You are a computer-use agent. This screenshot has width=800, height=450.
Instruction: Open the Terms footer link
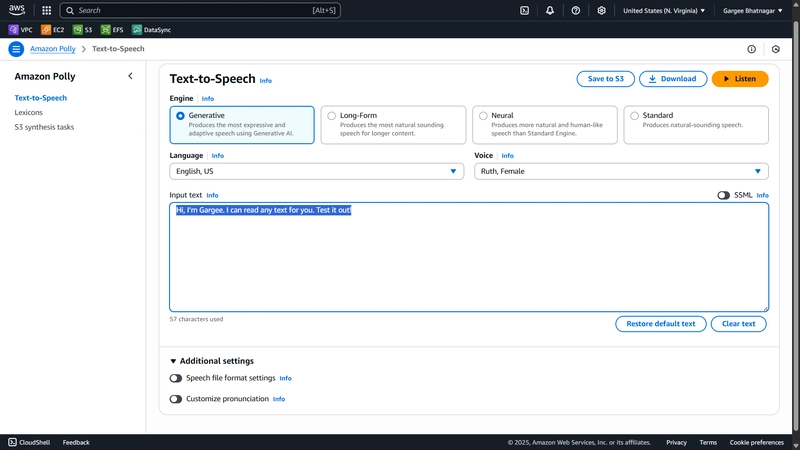708,442
